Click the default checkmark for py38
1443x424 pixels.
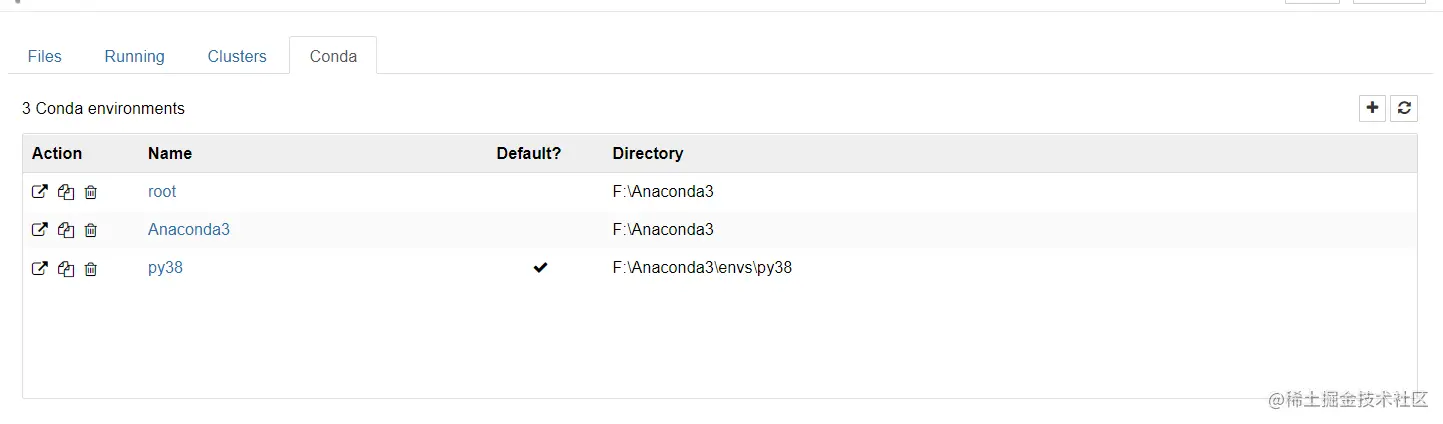540,268
